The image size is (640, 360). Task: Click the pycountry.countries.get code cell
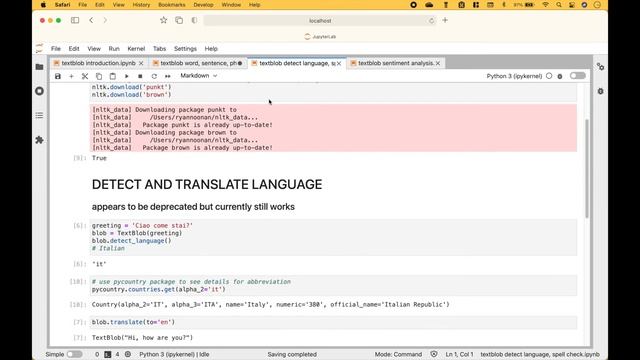click(333, 285)
